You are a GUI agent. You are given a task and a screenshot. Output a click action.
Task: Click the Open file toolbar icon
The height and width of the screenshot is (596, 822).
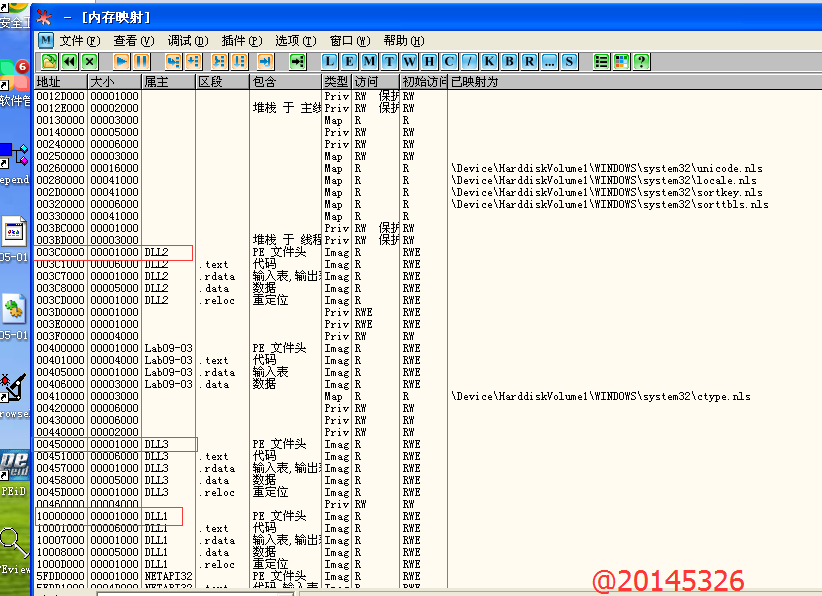coord(48,62)
